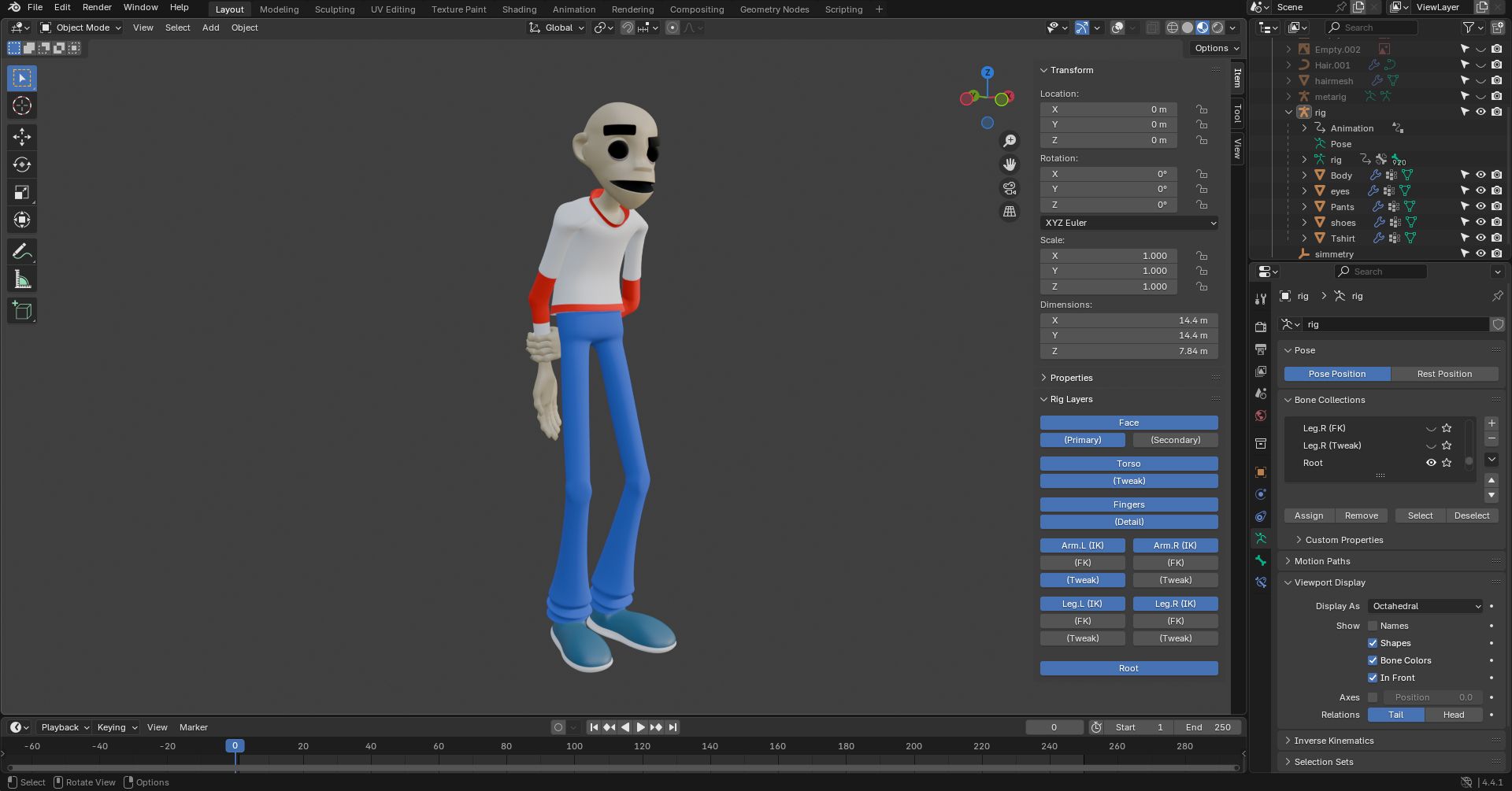Uncheck the Bone Colors checkbox
Screen dimensions: 1512x791
1373,660
